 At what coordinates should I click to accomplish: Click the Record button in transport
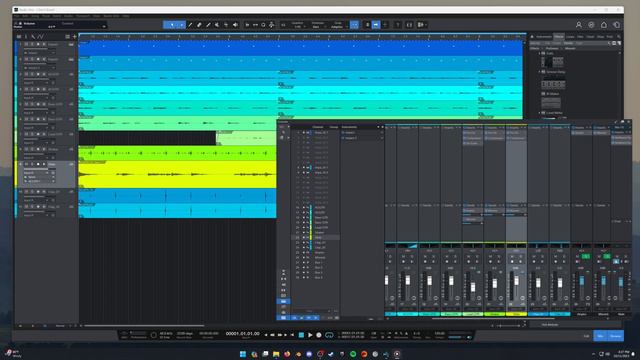(x=319, y=335)
